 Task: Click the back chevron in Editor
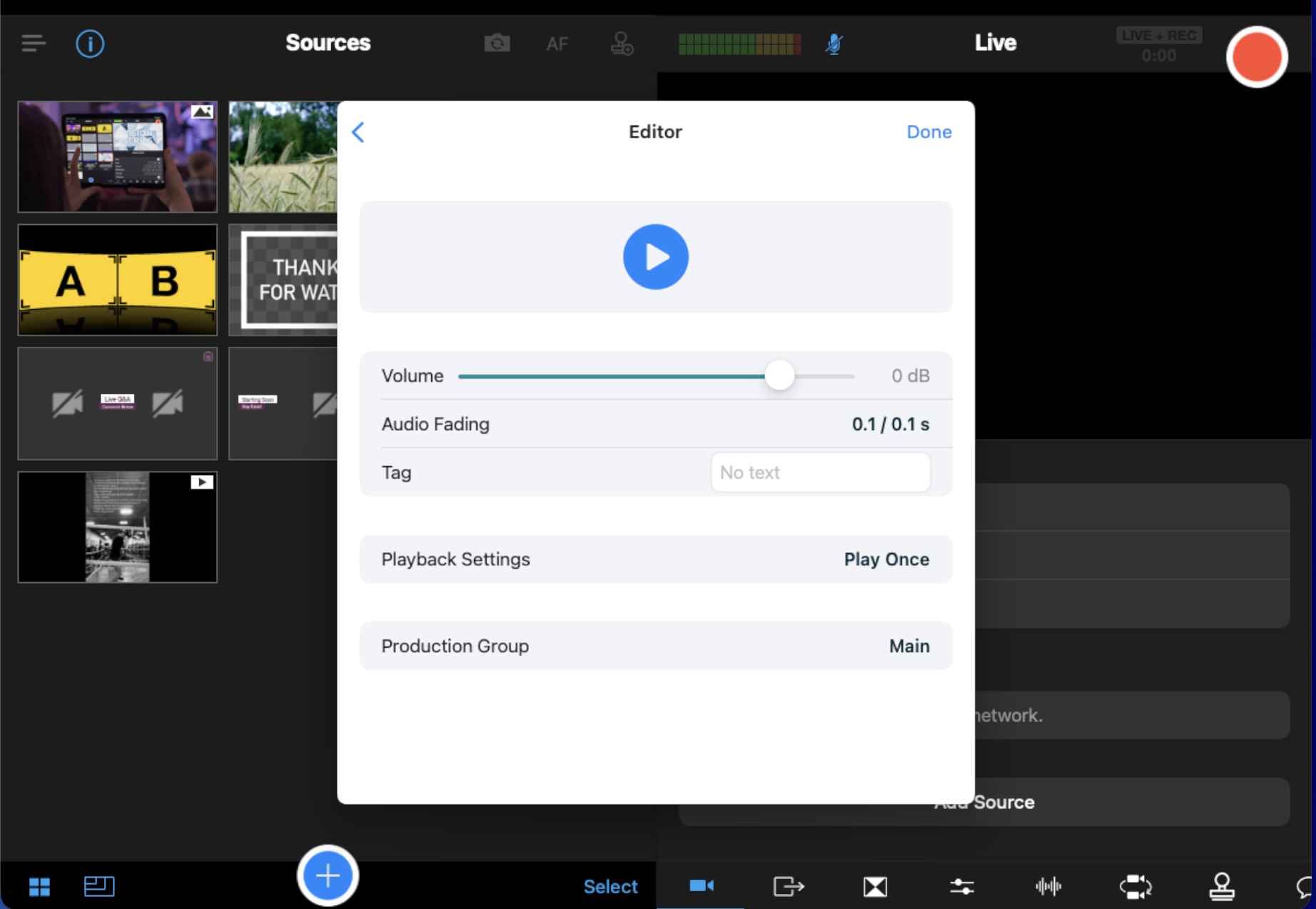pyautogui.click(x=358, y=132)
